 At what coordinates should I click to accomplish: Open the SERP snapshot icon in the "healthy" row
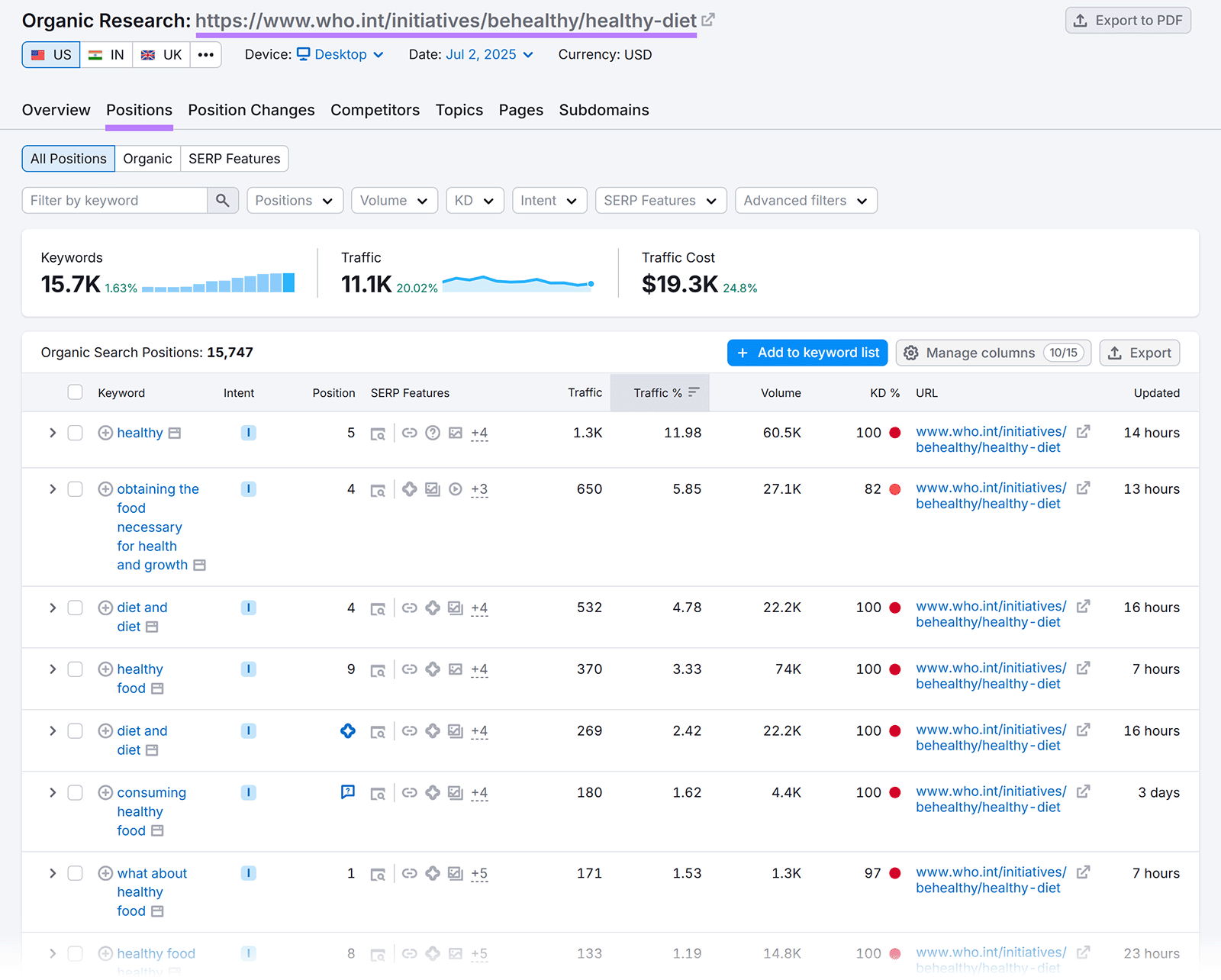[x=378, y=433]
